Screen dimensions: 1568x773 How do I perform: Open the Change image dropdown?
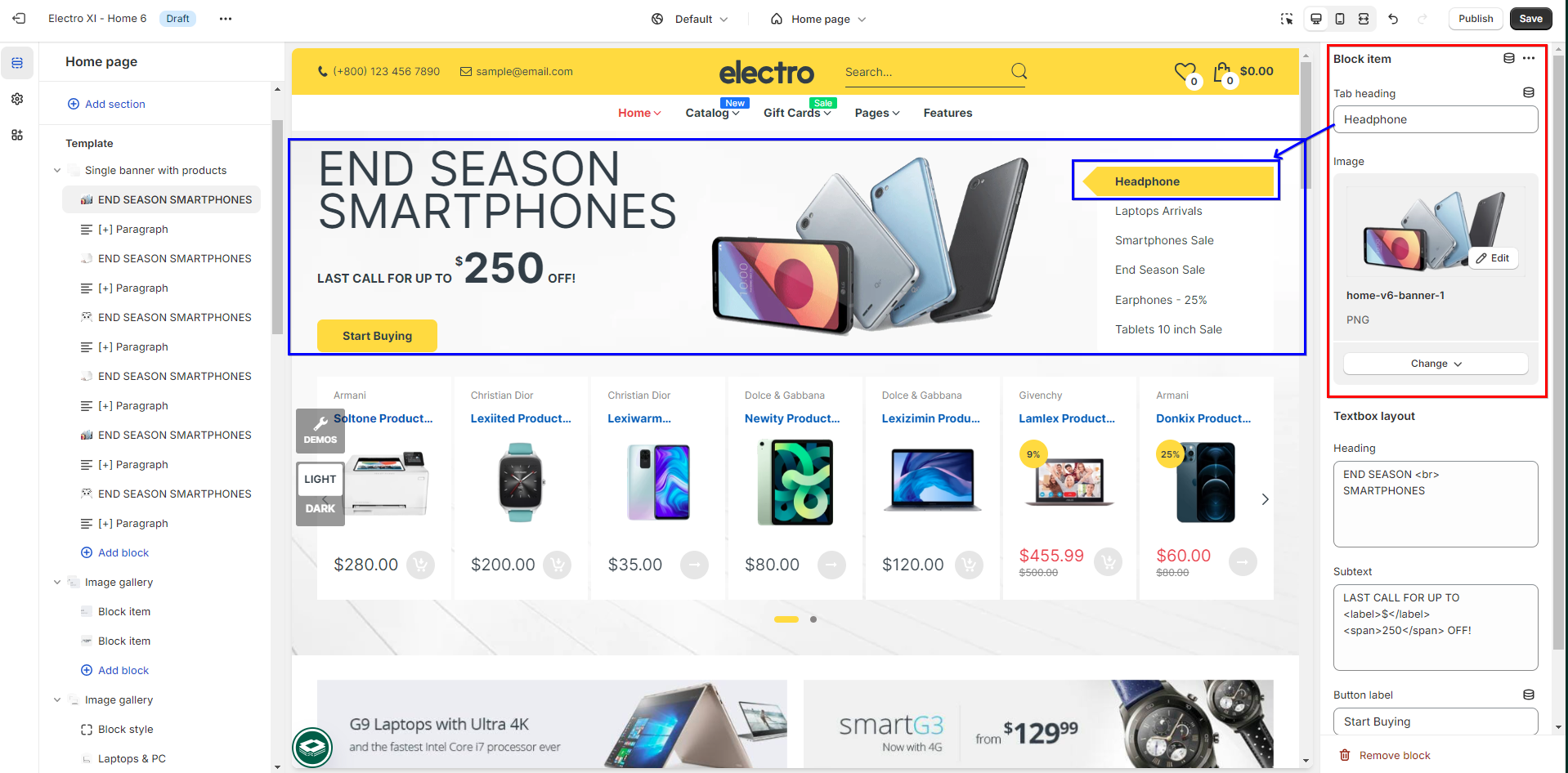point(1436,364)
